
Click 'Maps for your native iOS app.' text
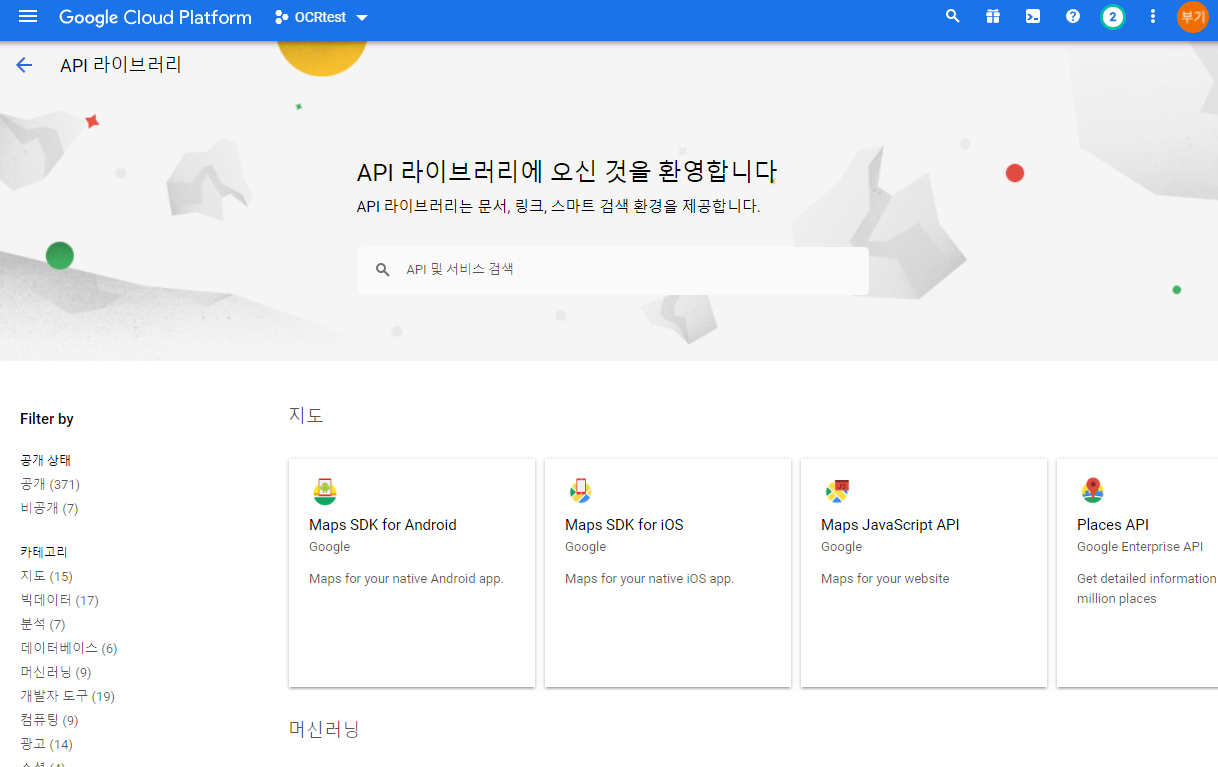coord(649,579)
